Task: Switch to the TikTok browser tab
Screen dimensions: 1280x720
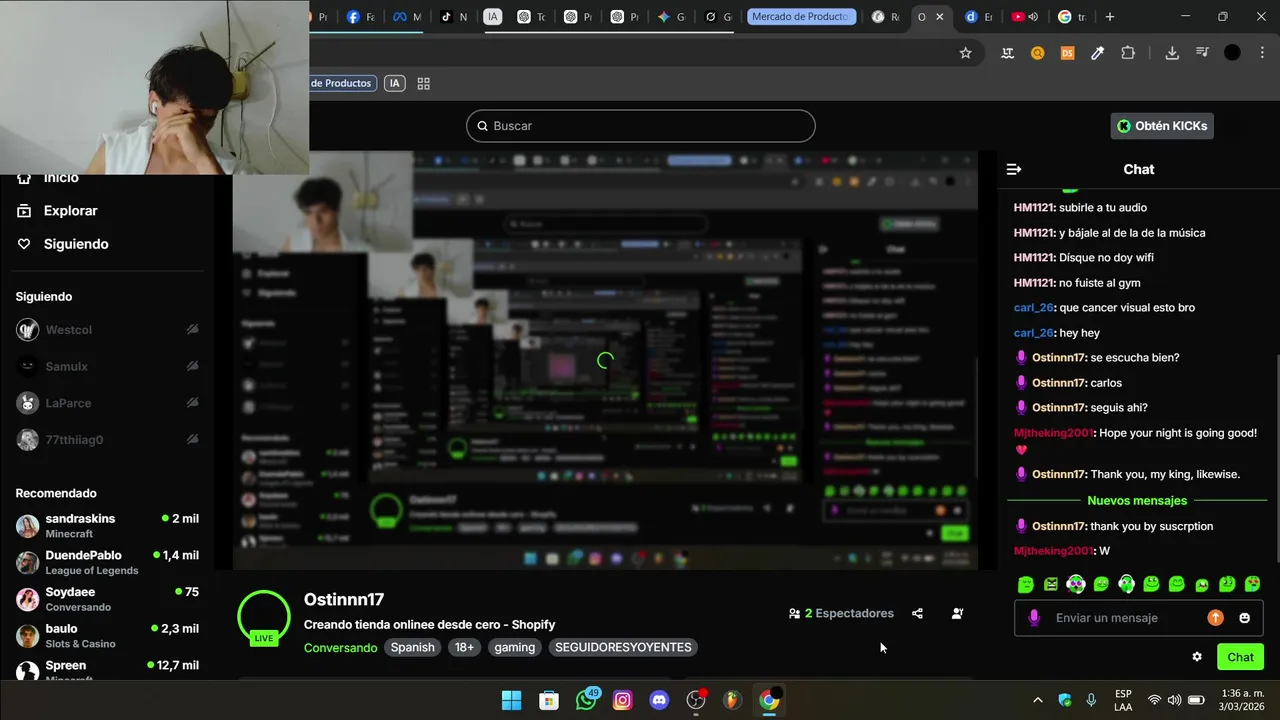Action: [x=454, y=17]
